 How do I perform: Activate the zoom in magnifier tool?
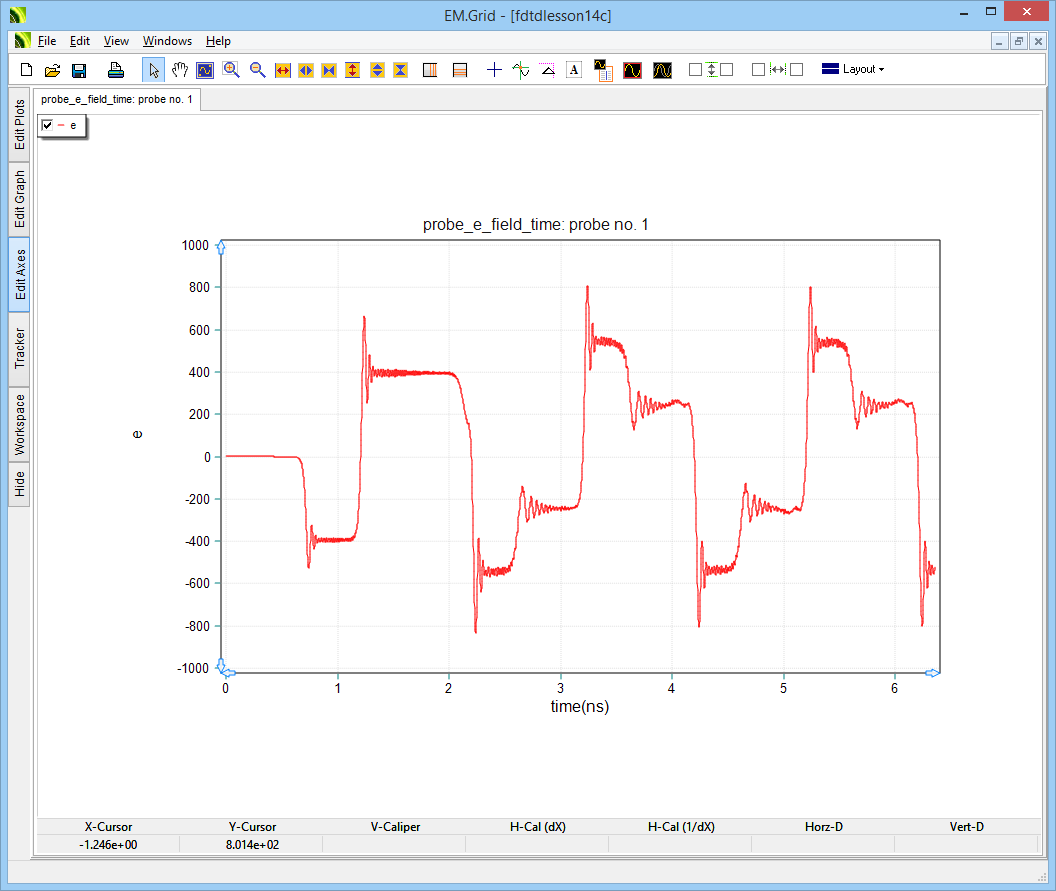tap(232, 70)
